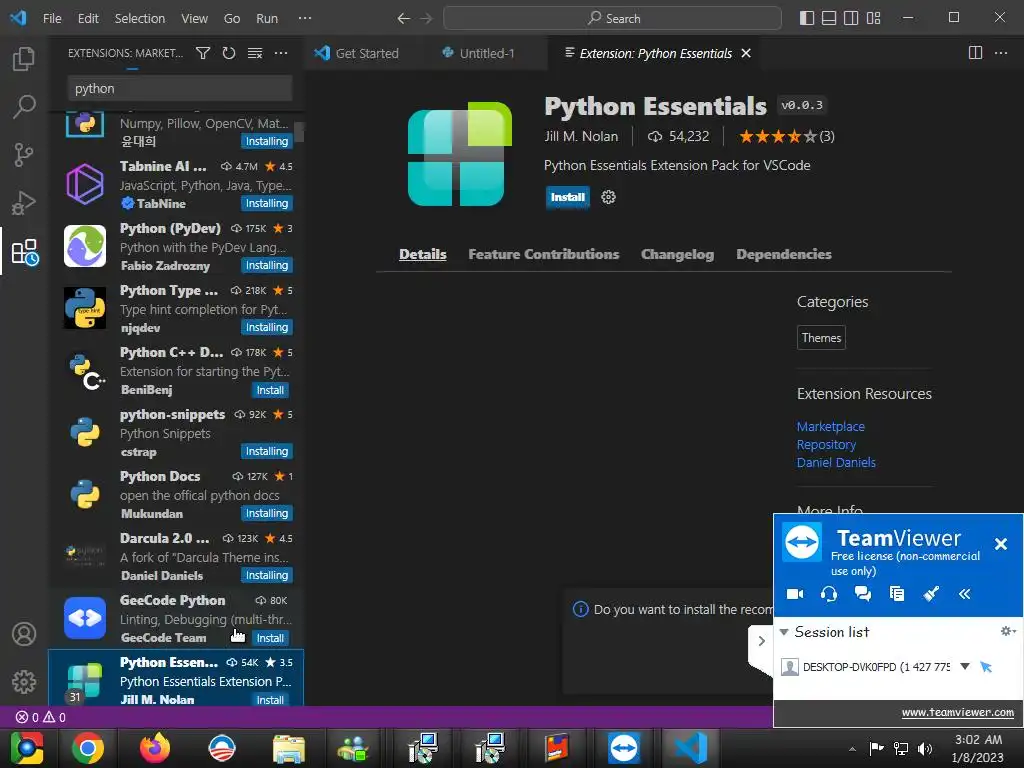Open the Marketplace resource link
This screenshot has height=768, width=1024.
[x=830, y=426]
